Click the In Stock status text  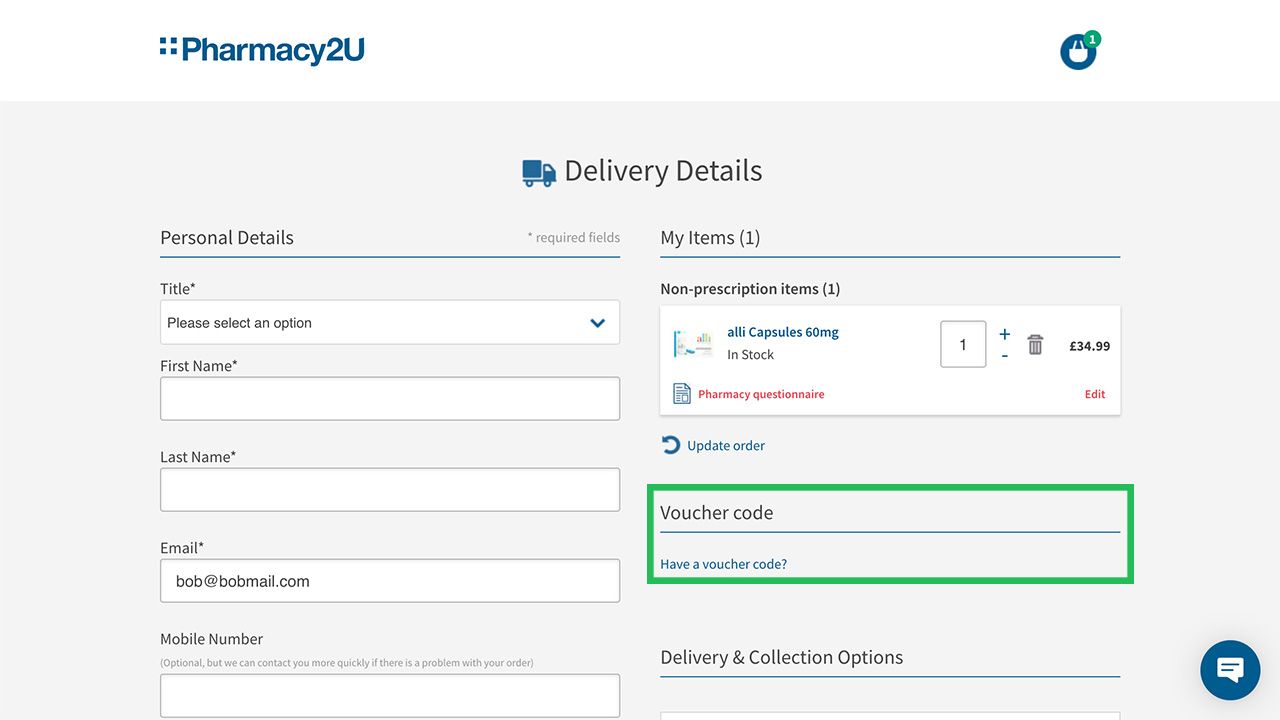[750, 355]
